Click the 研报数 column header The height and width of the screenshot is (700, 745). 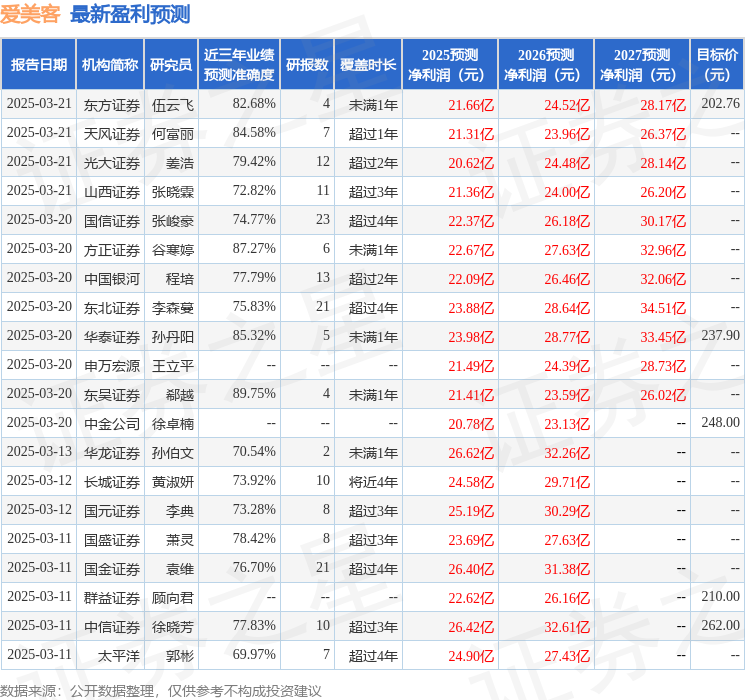pyautogui.click(x=307, y=65)
